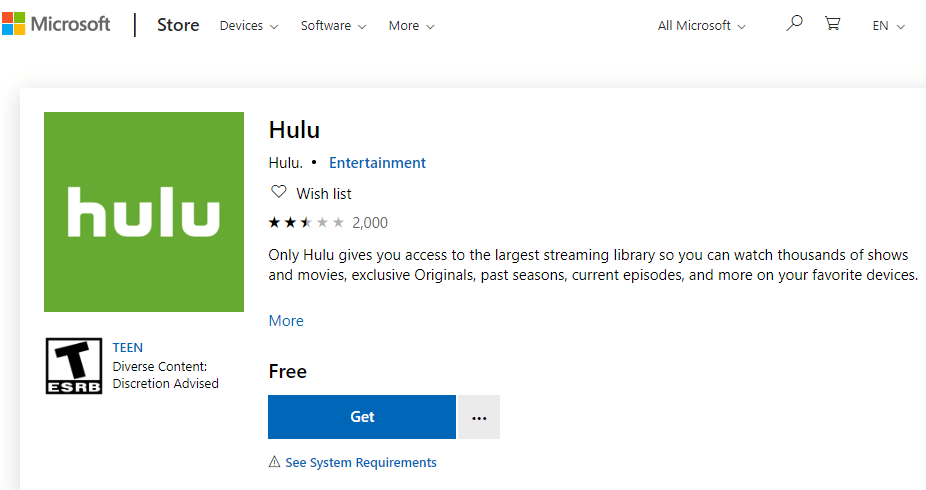Open the Entertainment category link

(x=377, y=163)
